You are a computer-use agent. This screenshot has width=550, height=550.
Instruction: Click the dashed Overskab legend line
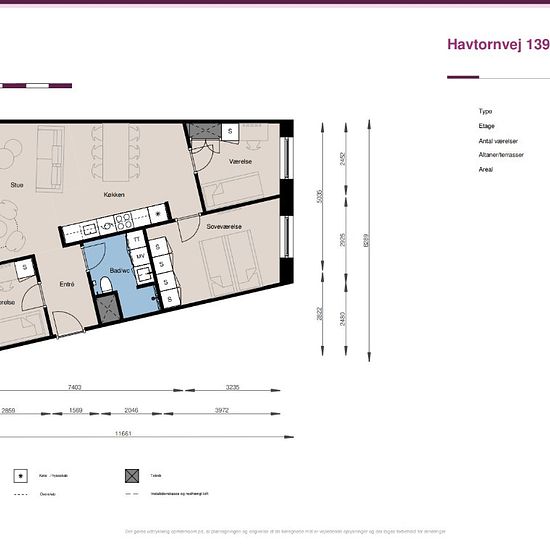pyautogui.click(x=21, y=494)
